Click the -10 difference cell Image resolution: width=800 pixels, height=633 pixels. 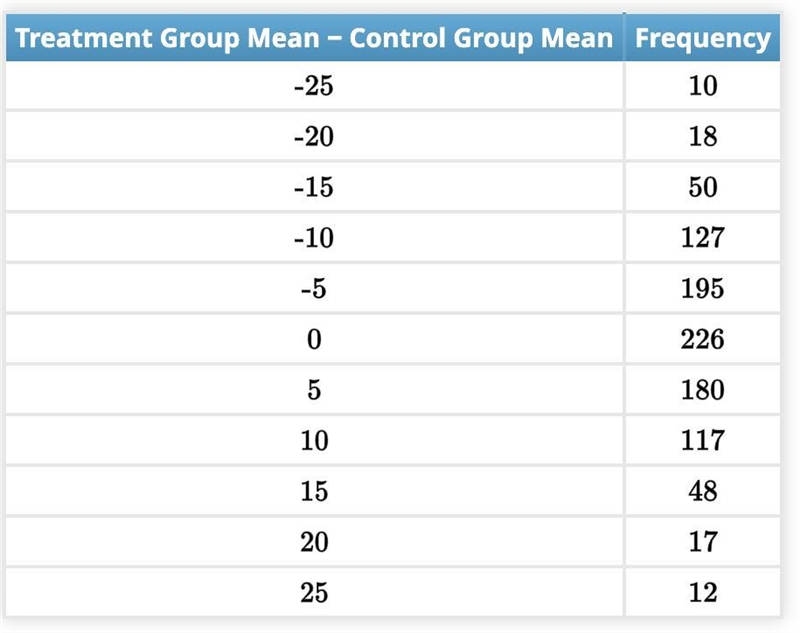pos(314,238)
